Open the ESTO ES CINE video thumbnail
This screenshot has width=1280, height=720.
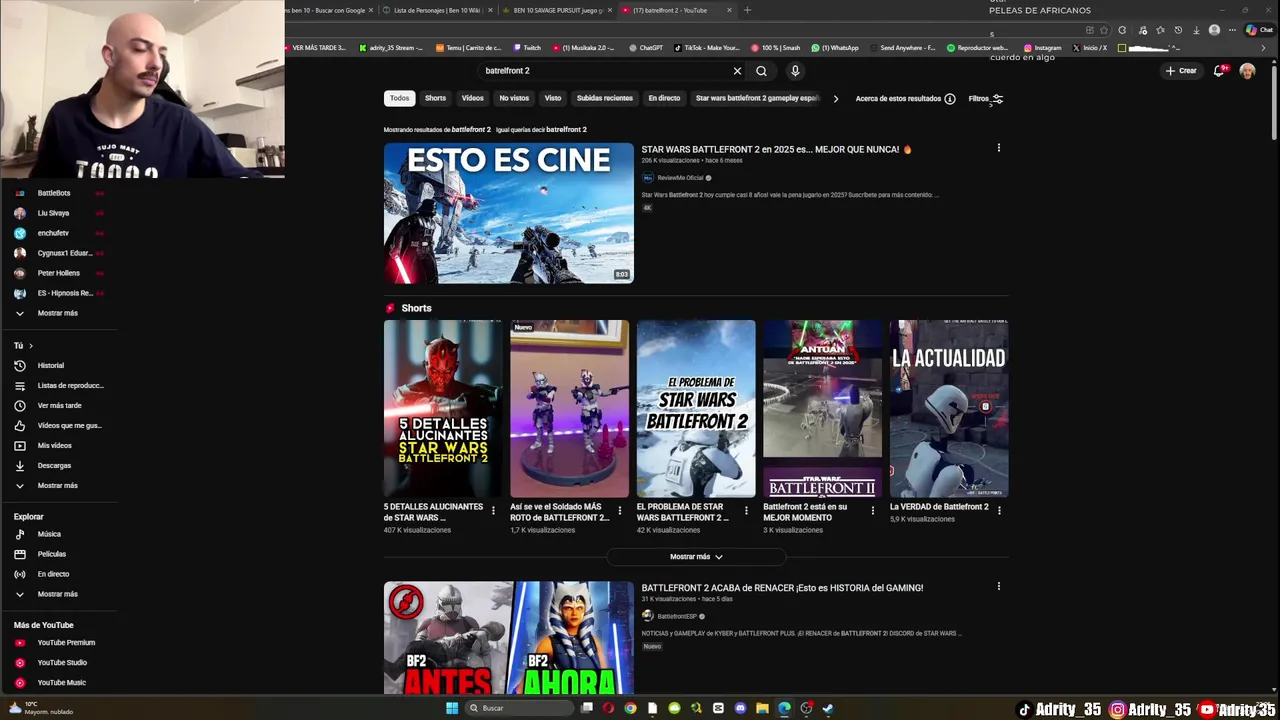pyautogui.click(x=509, y=213)
